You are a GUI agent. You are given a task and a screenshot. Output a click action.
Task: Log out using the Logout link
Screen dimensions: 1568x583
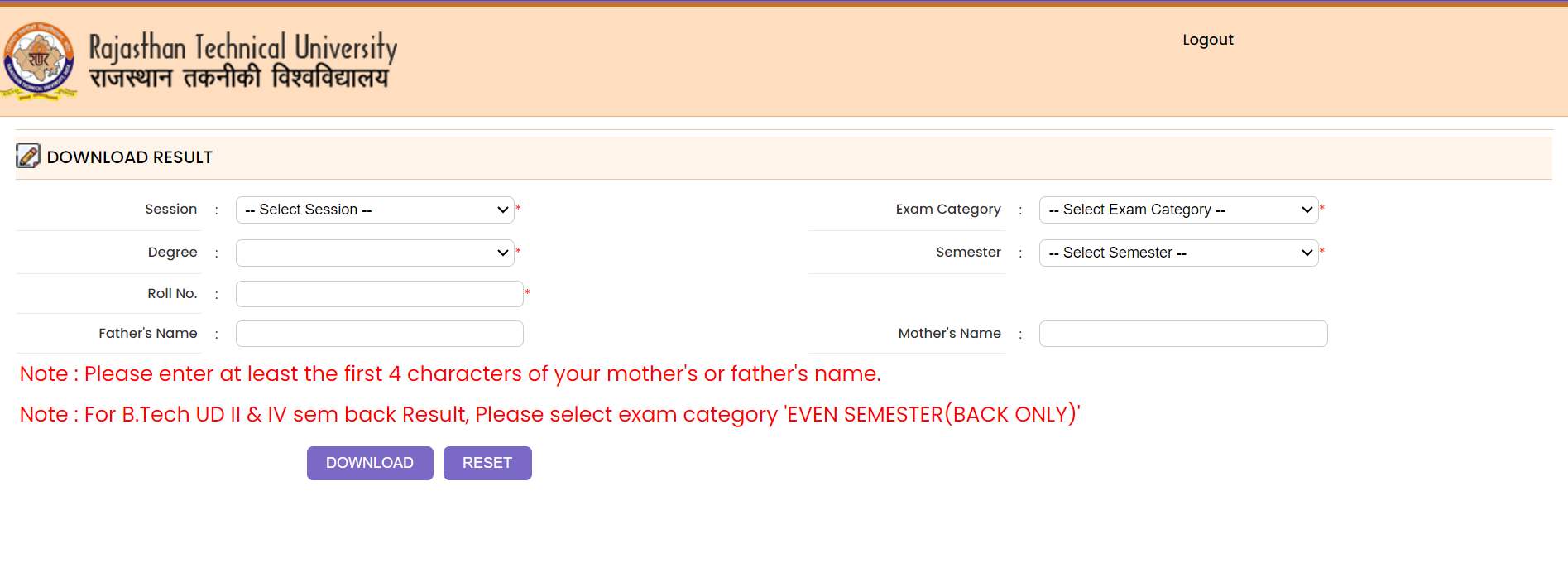[1207, 40]
